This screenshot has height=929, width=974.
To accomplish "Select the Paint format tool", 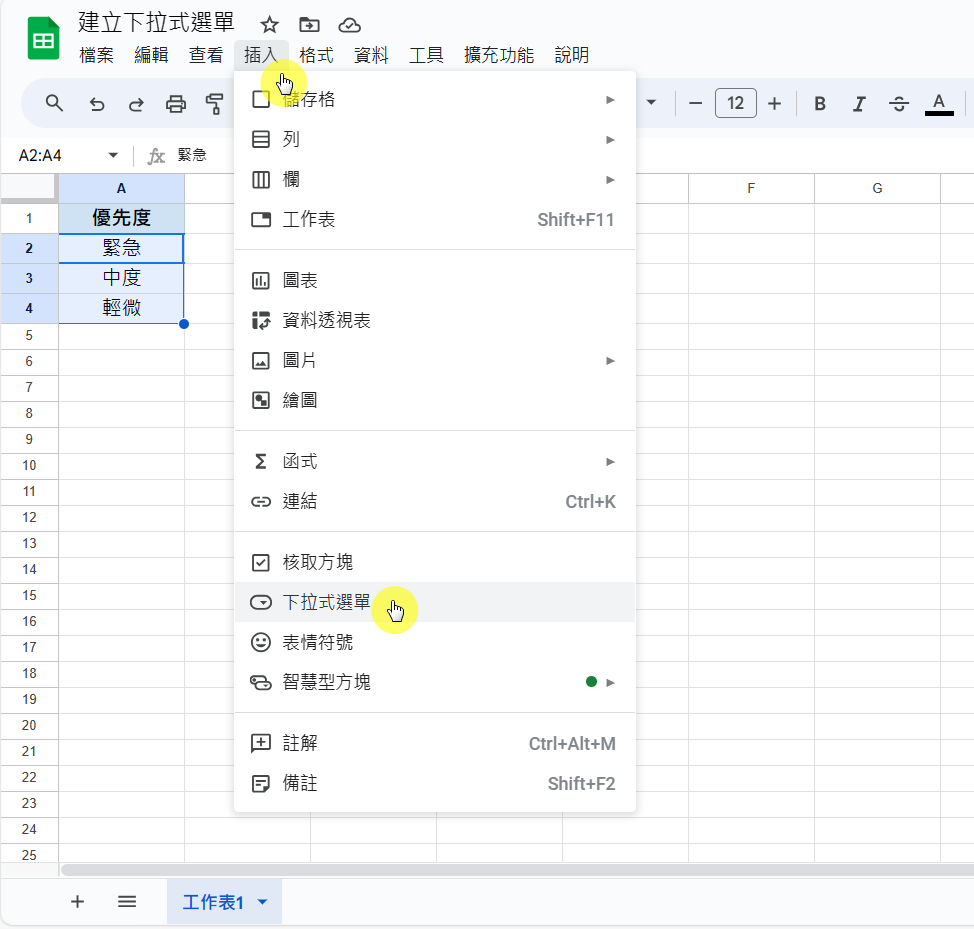I will click(x=213, y=103).
